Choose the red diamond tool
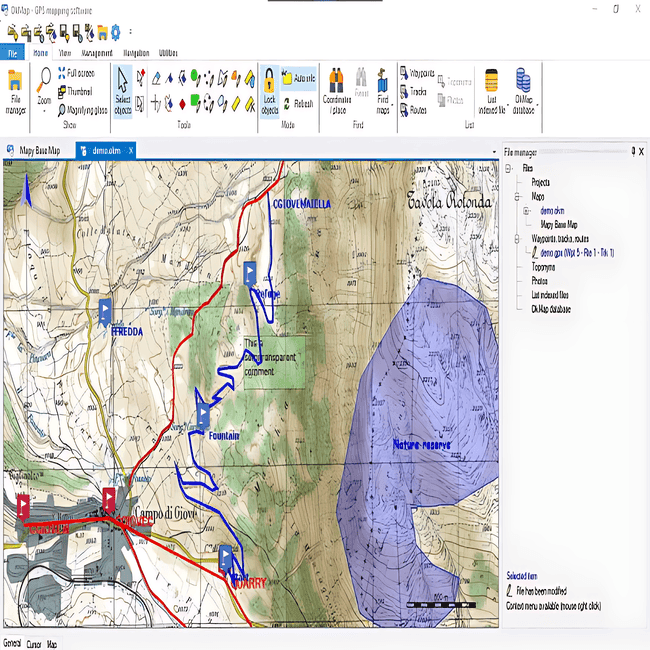 (182, 104)
